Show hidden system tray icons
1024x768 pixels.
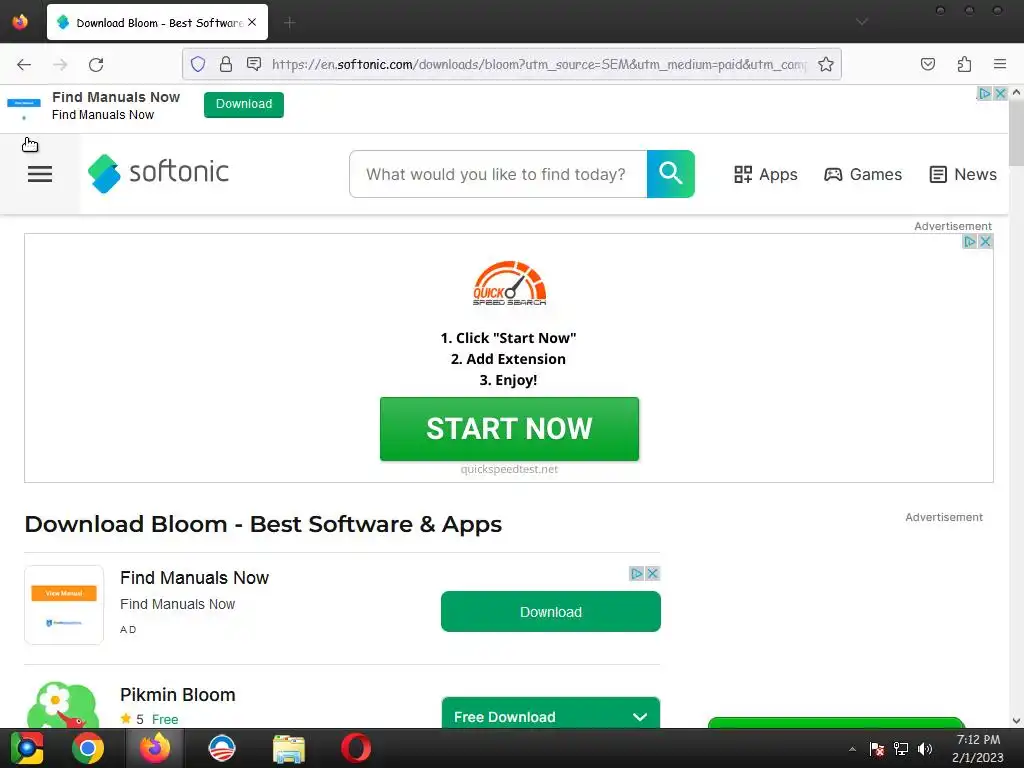click(852, 749)
